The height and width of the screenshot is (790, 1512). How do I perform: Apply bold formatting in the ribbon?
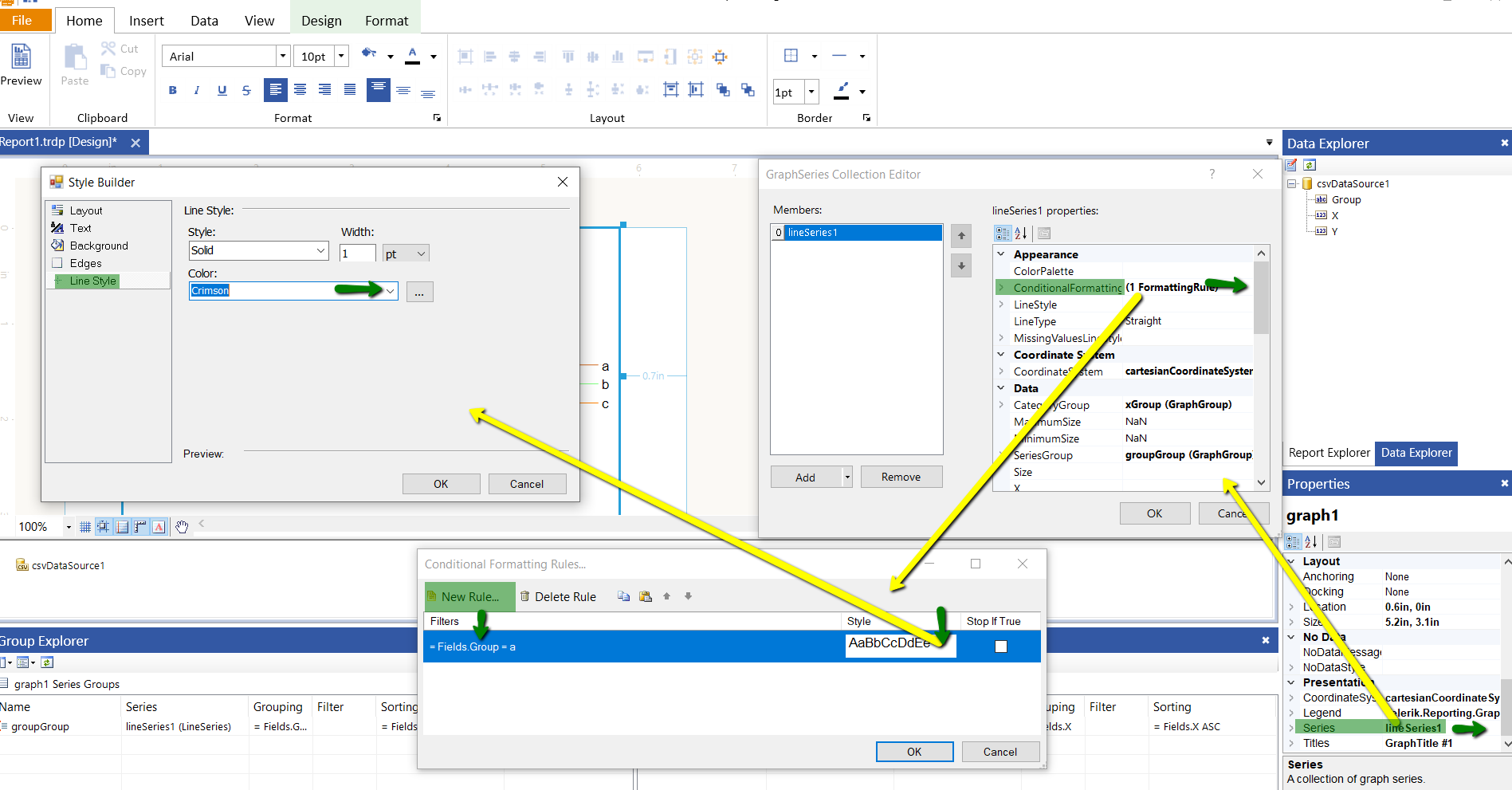tap(173, 91)
